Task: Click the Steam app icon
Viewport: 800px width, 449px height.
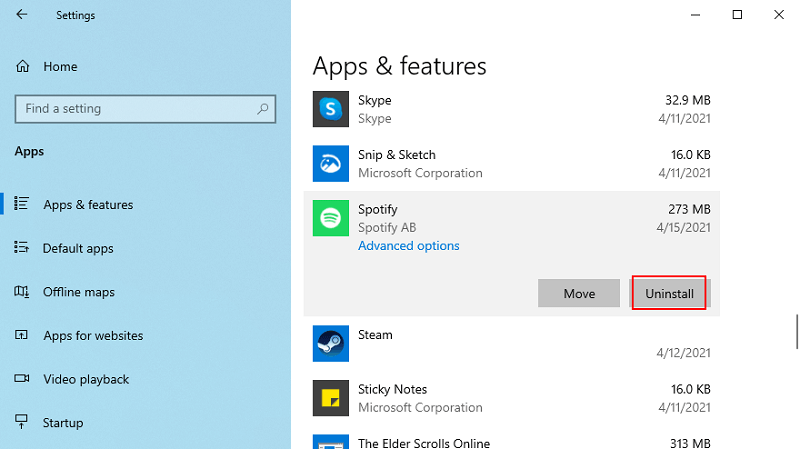Action: [330, 344]
